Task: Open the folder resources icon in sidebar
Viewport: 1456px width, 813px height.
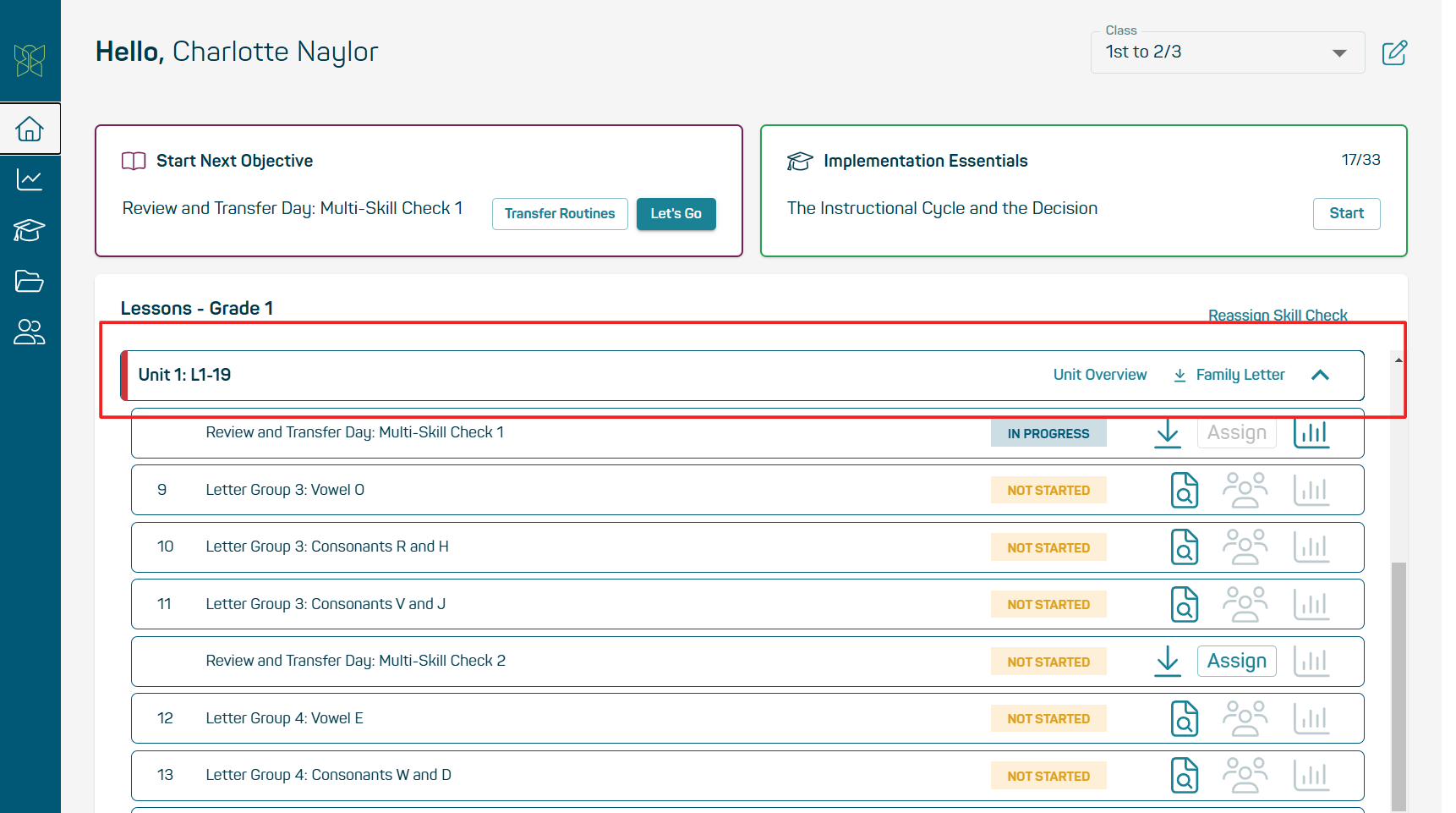Action: click(x=30, y=281)
